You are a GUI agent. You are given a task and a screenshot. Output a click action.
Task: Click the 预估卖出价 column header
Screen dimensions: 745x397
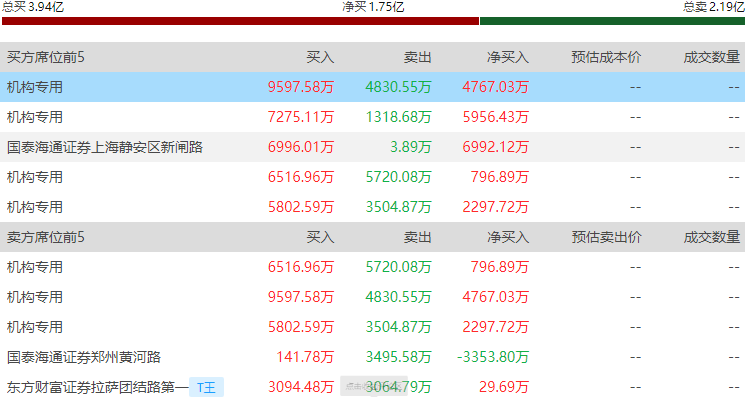point(606,237)
